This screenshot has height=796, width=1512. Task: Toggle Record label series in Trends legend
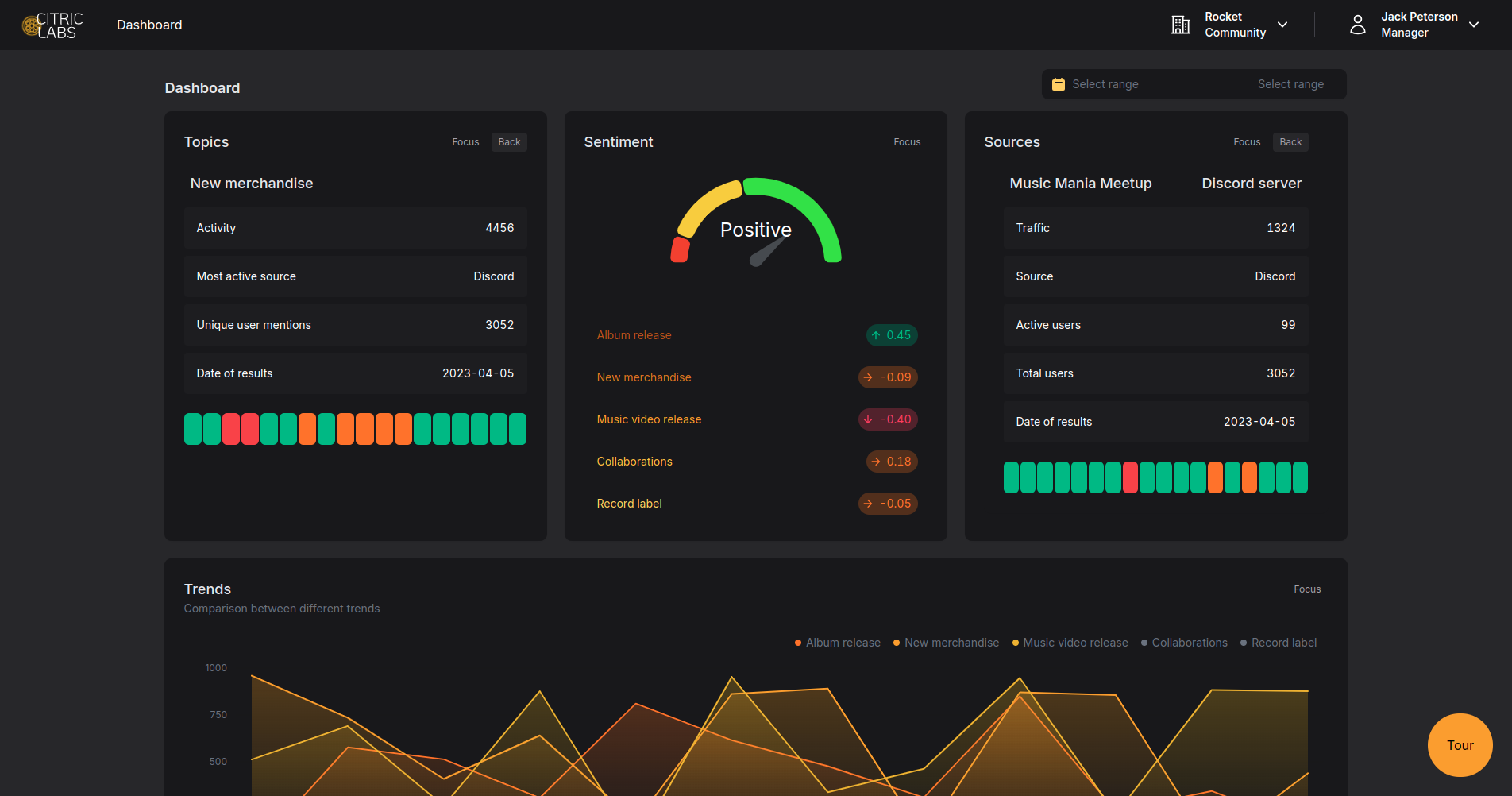tap(1279, 643)
